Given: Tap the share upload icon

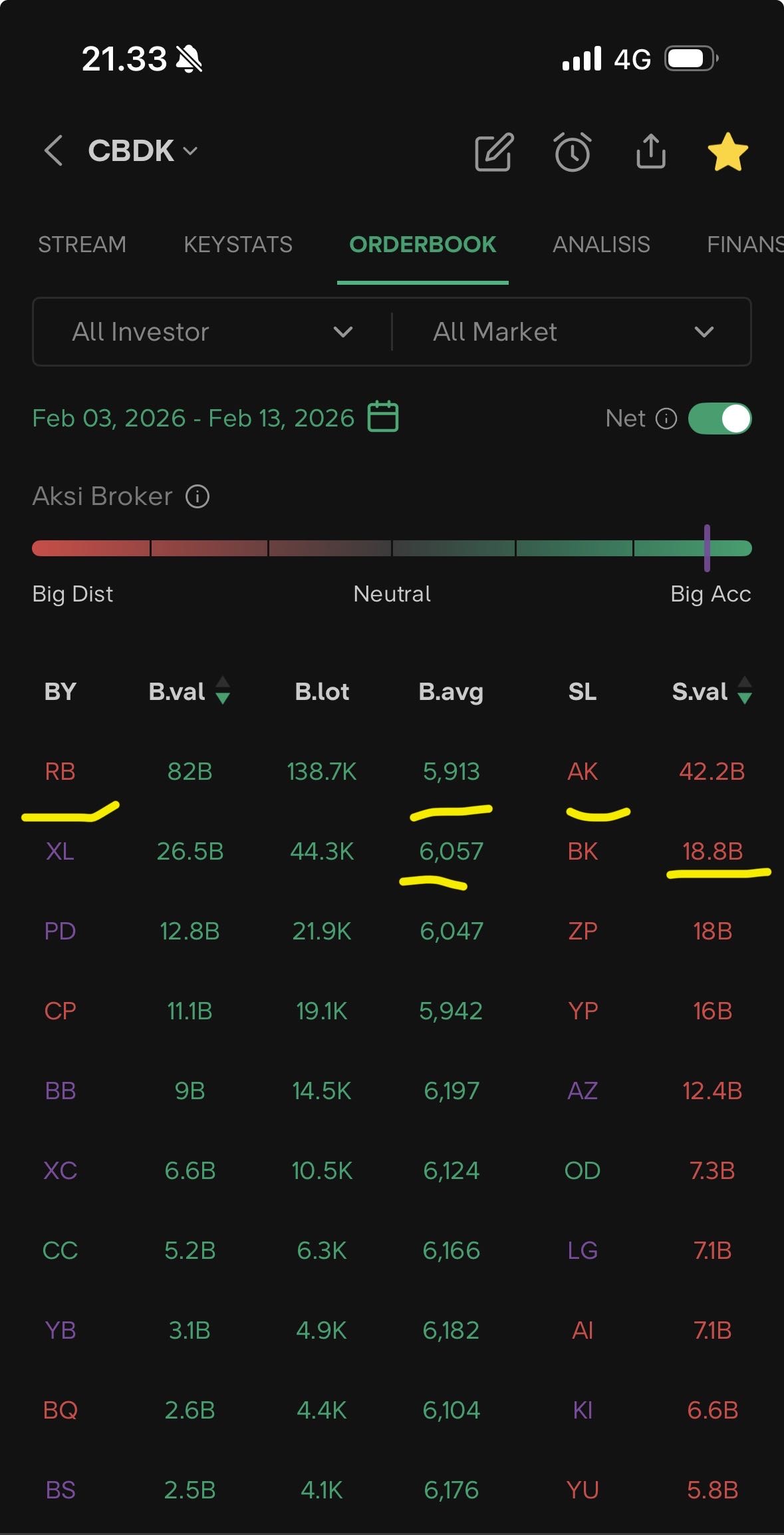Looking at the screenshot, I should click(650, 152).
